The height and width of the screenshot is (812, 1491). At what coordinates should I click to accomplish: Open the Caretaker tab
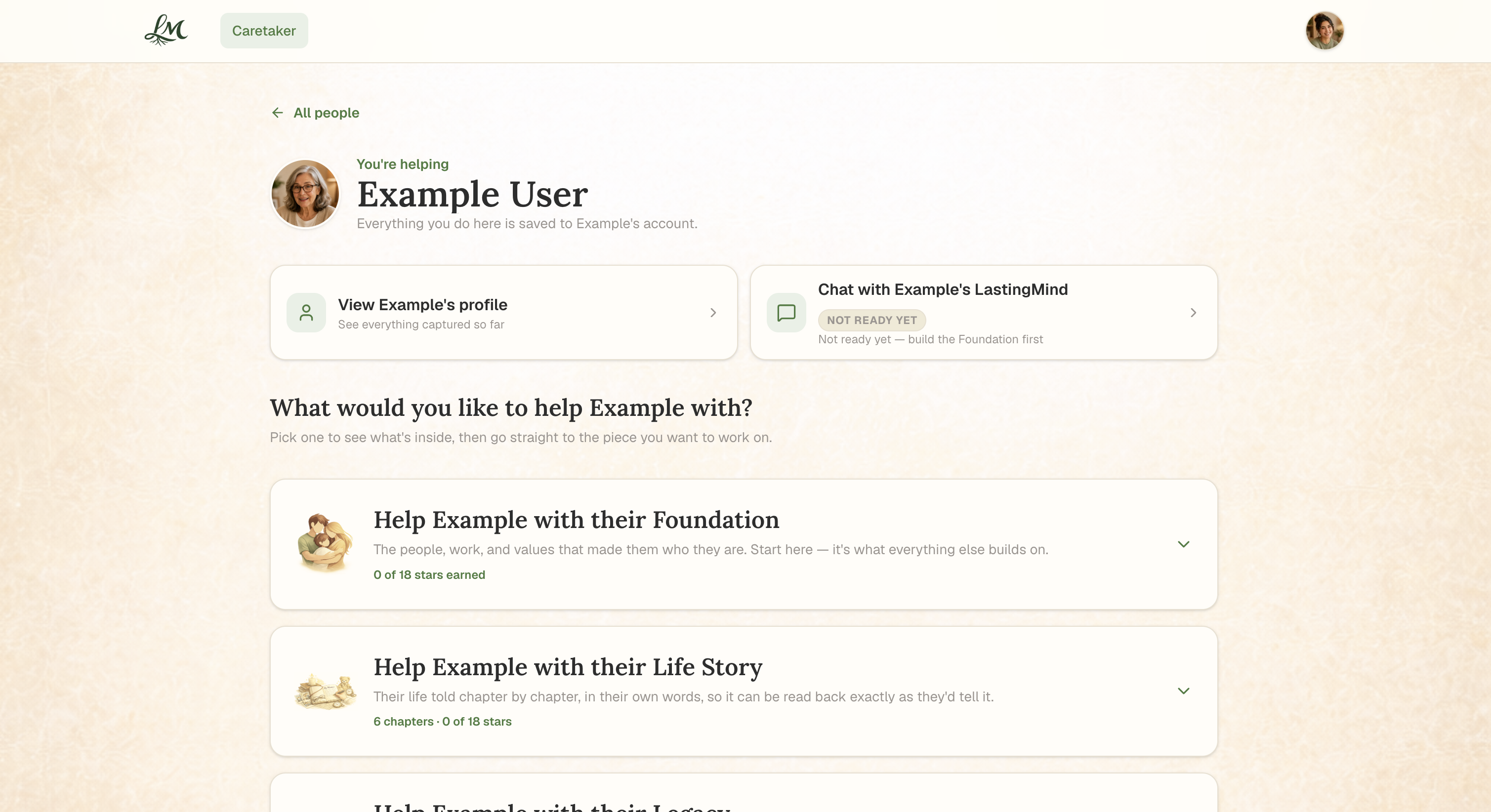[264, 31]
